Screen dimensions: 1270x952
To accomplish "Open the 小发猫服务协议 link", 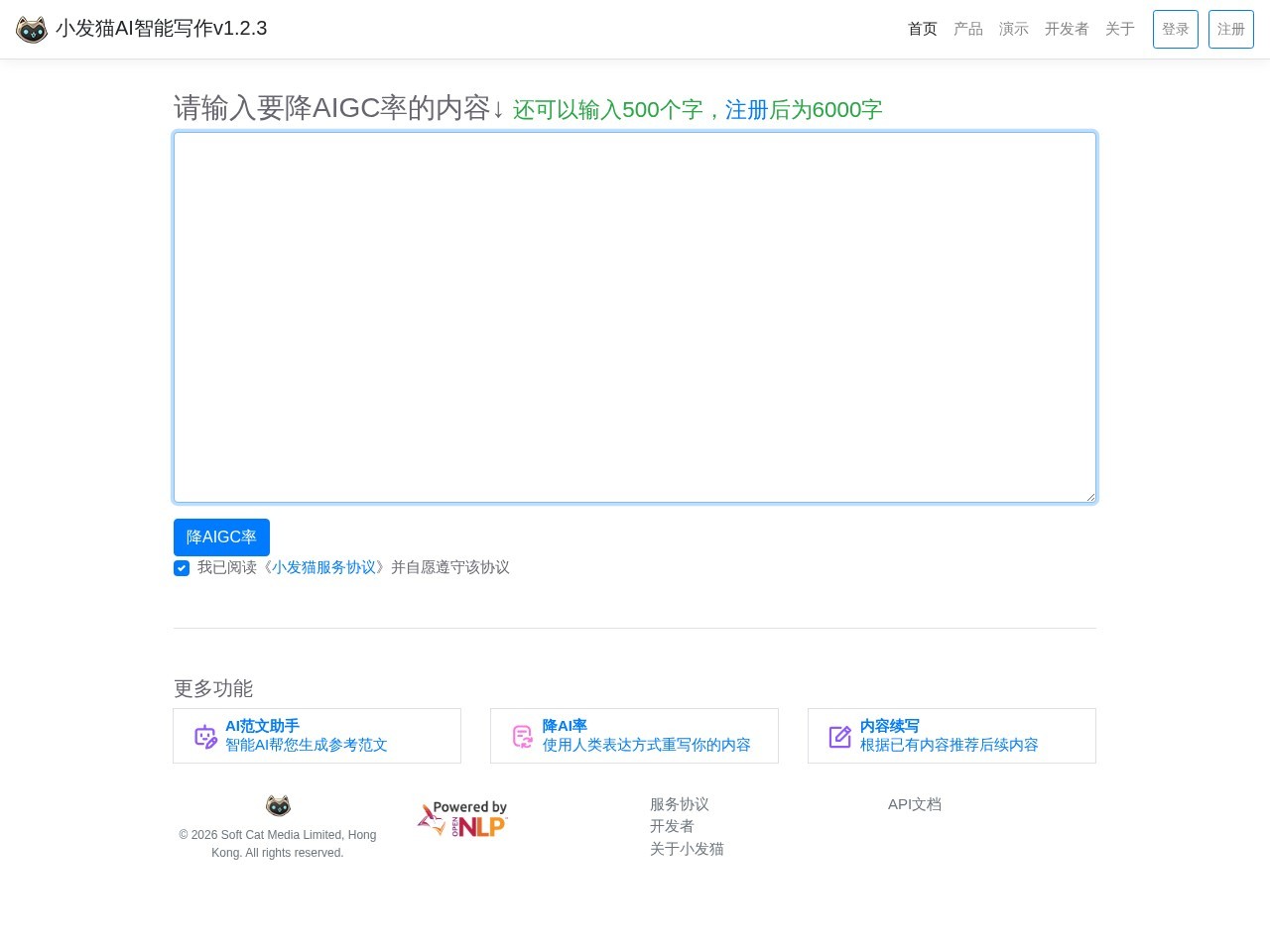I will pyautogui.click(x=324, y=567).
